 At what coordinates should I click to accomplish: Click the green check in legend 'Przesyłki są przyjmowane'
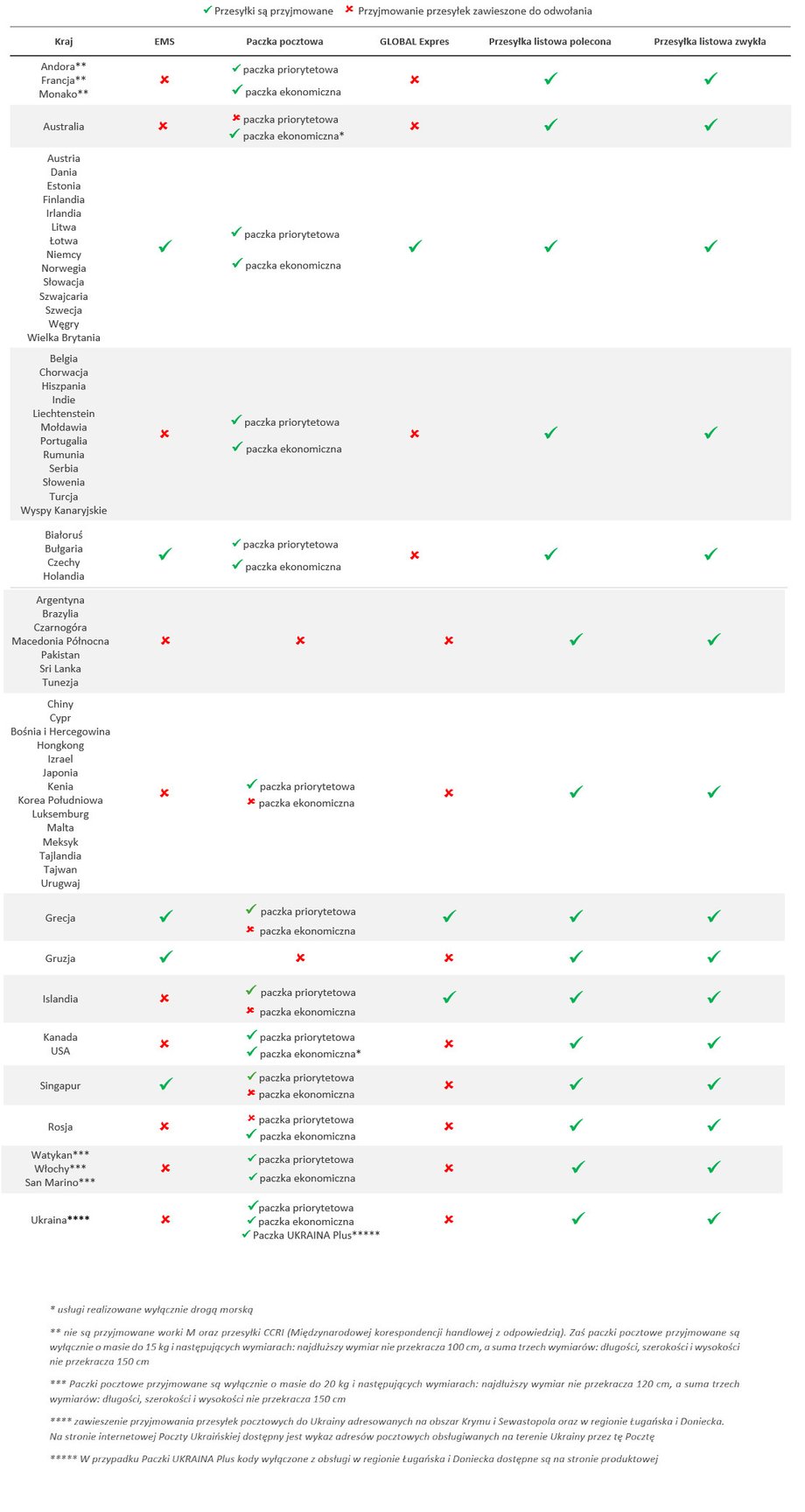pos(207,10)
